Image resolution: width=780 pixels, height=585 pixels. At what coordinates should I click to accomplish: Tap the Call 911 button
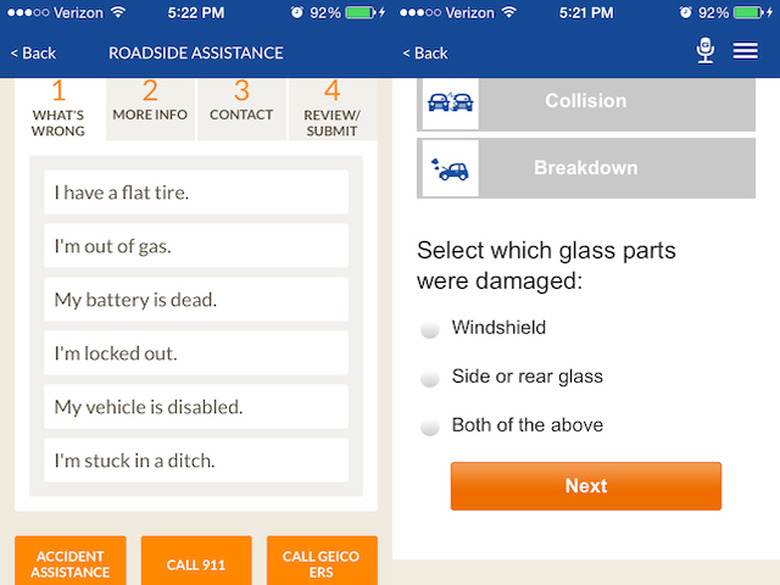(196, 562)
